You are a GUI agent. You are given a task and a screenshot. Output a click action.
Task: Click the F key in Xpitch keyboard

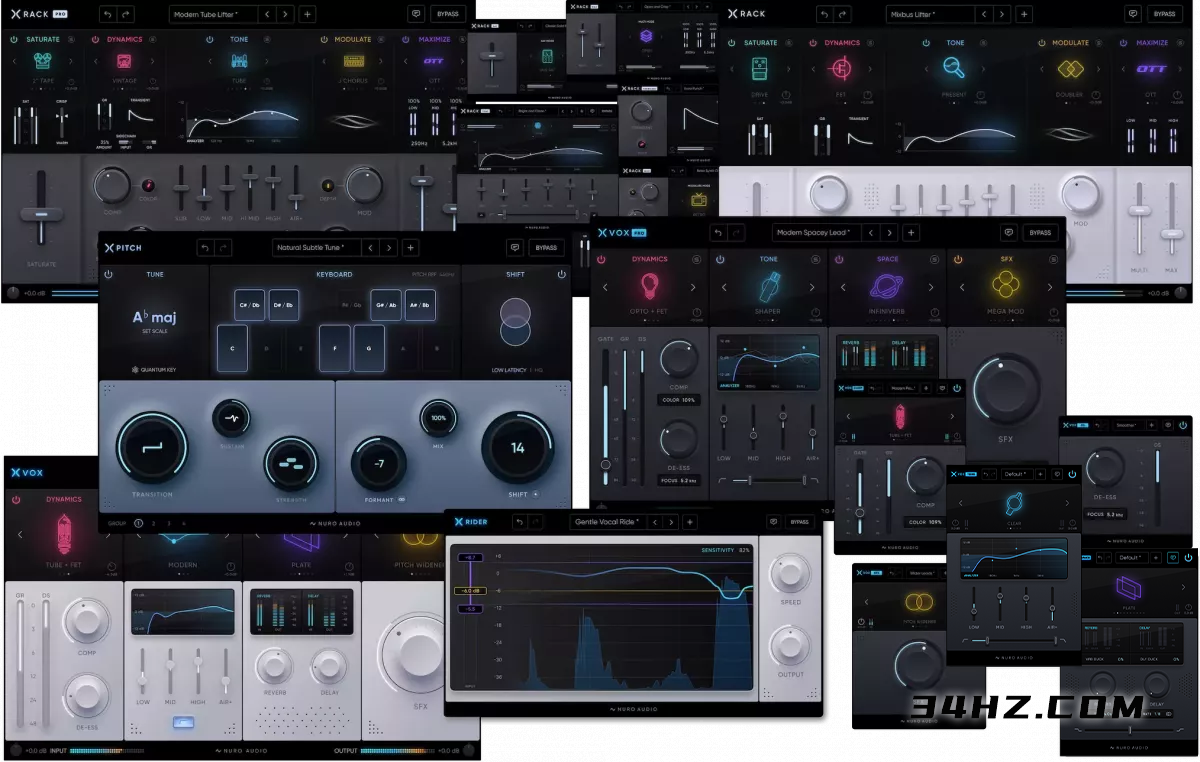334,348
